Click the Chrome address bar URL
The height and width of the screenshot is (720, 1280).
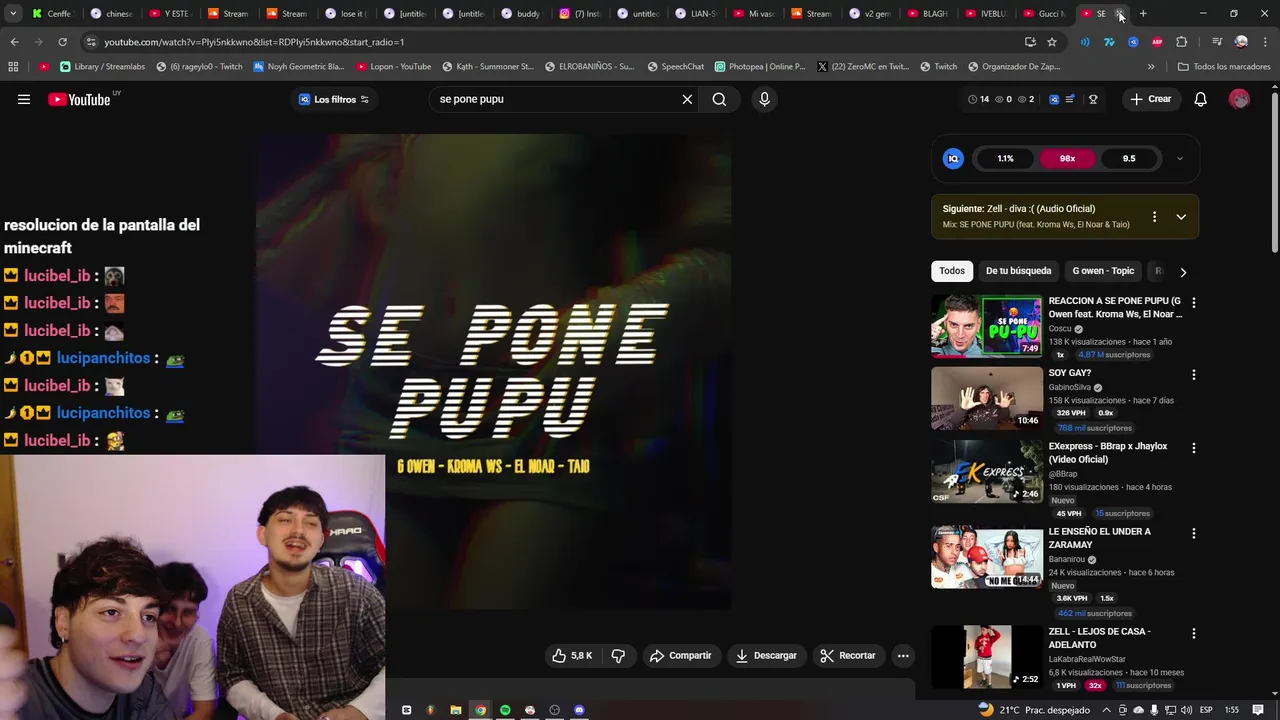tap(254, 42)
